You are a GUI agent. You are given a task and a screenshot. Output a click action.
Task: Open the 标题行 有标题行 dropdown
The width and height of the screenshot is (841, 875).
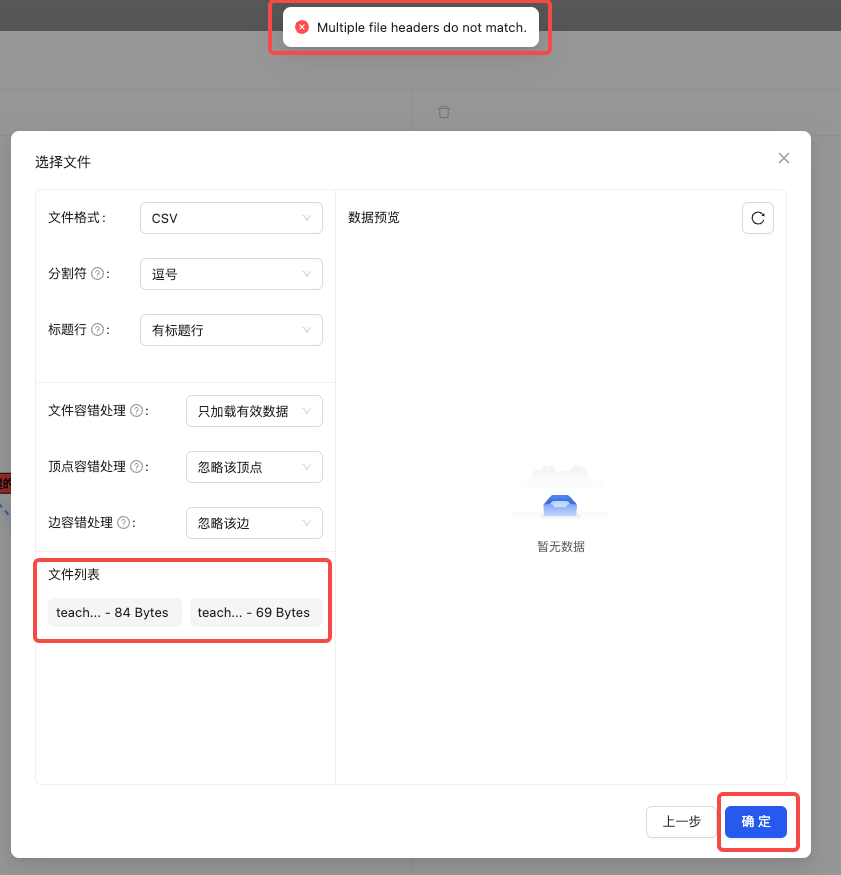231,330
